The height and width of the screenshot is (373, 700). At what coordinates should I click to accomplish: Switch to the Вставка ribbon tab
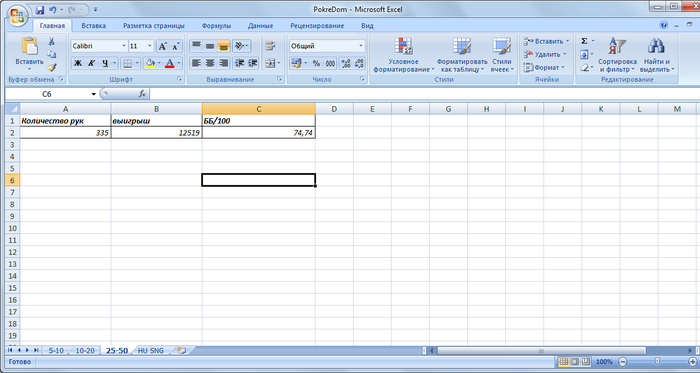94,26
